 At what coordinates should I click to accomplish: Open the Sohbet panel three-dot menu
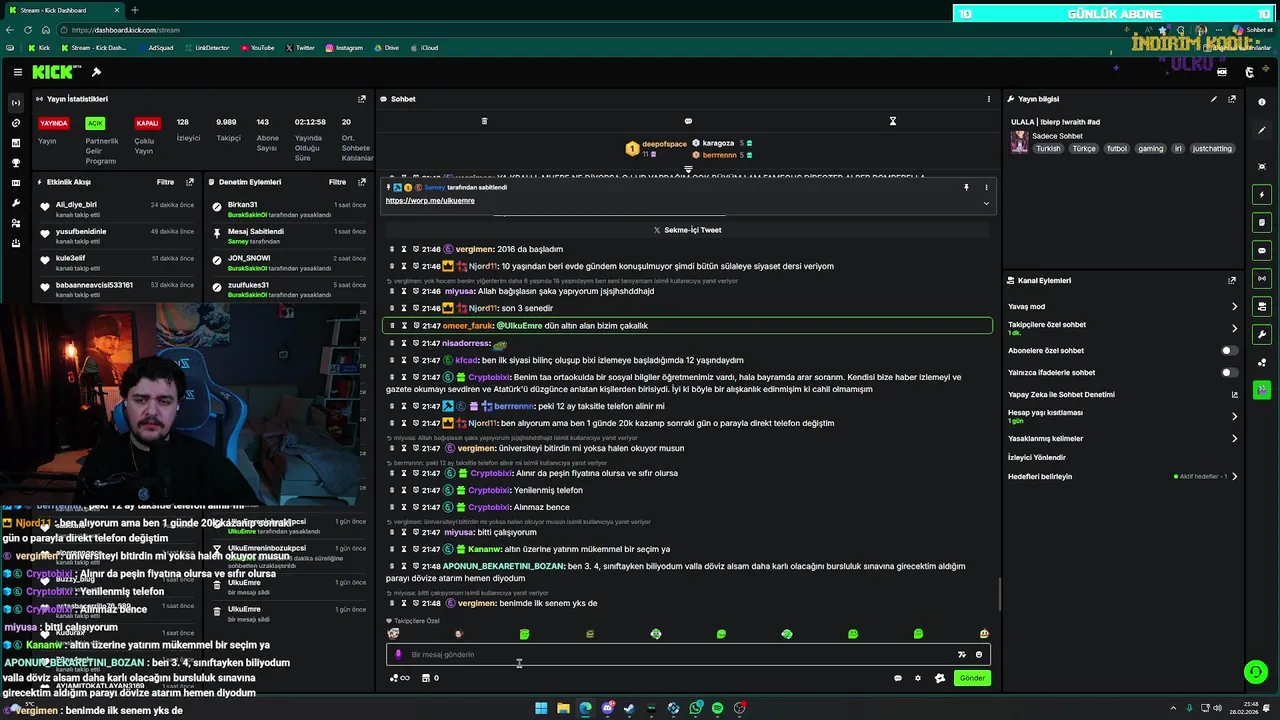tap(989, 99)
